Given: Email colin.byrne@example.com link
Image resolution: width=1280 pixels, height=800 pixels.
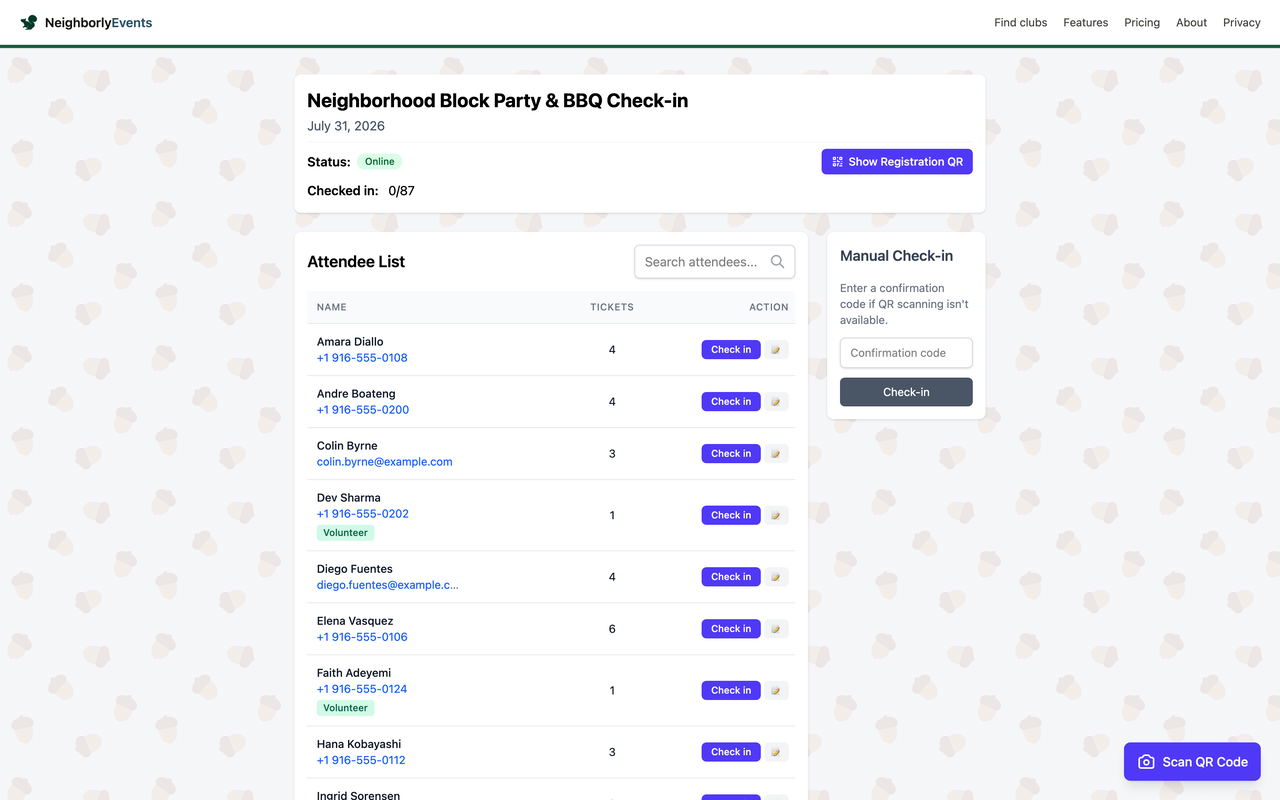Looking at the screenshot, I should click(x=385, y=462).
